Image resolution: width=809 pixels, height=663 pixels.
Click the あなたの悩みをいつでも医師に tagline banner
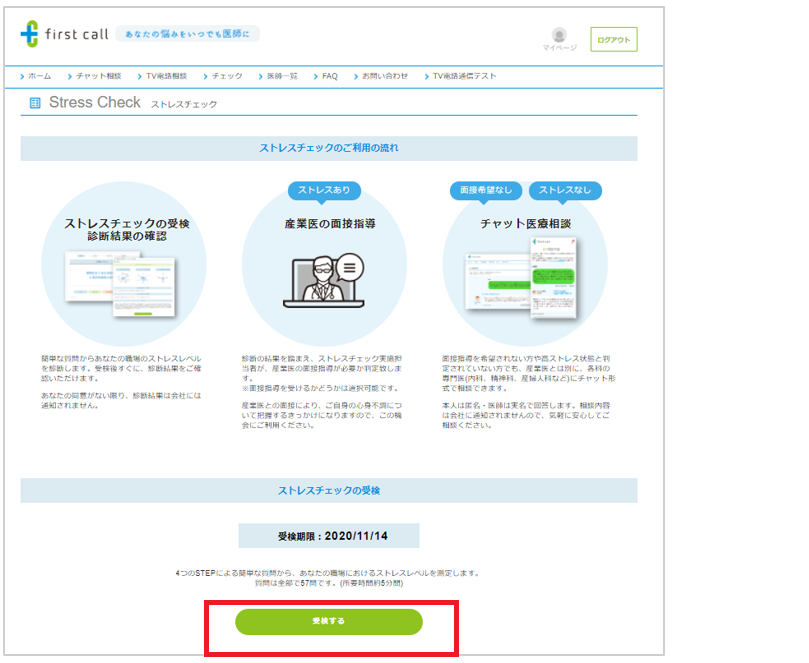(187, 34)
